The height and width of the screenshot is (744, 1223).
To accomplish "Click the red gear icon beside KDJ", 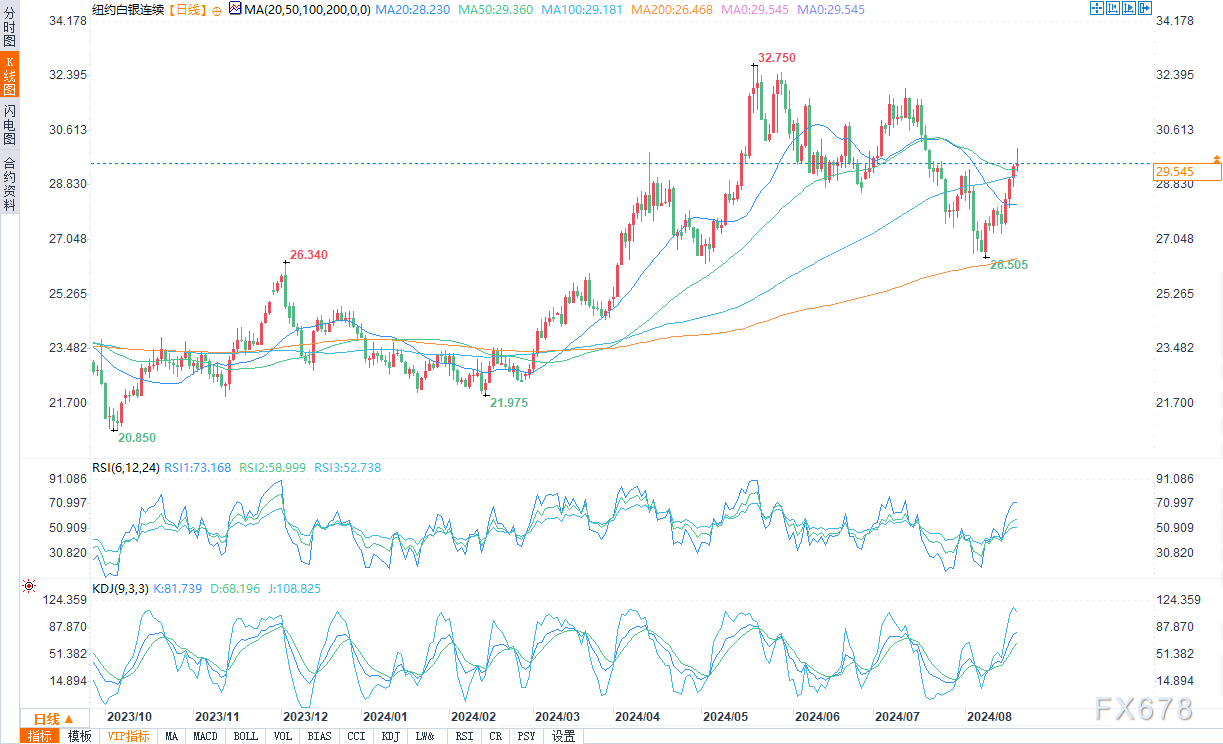I will [29, 588].
